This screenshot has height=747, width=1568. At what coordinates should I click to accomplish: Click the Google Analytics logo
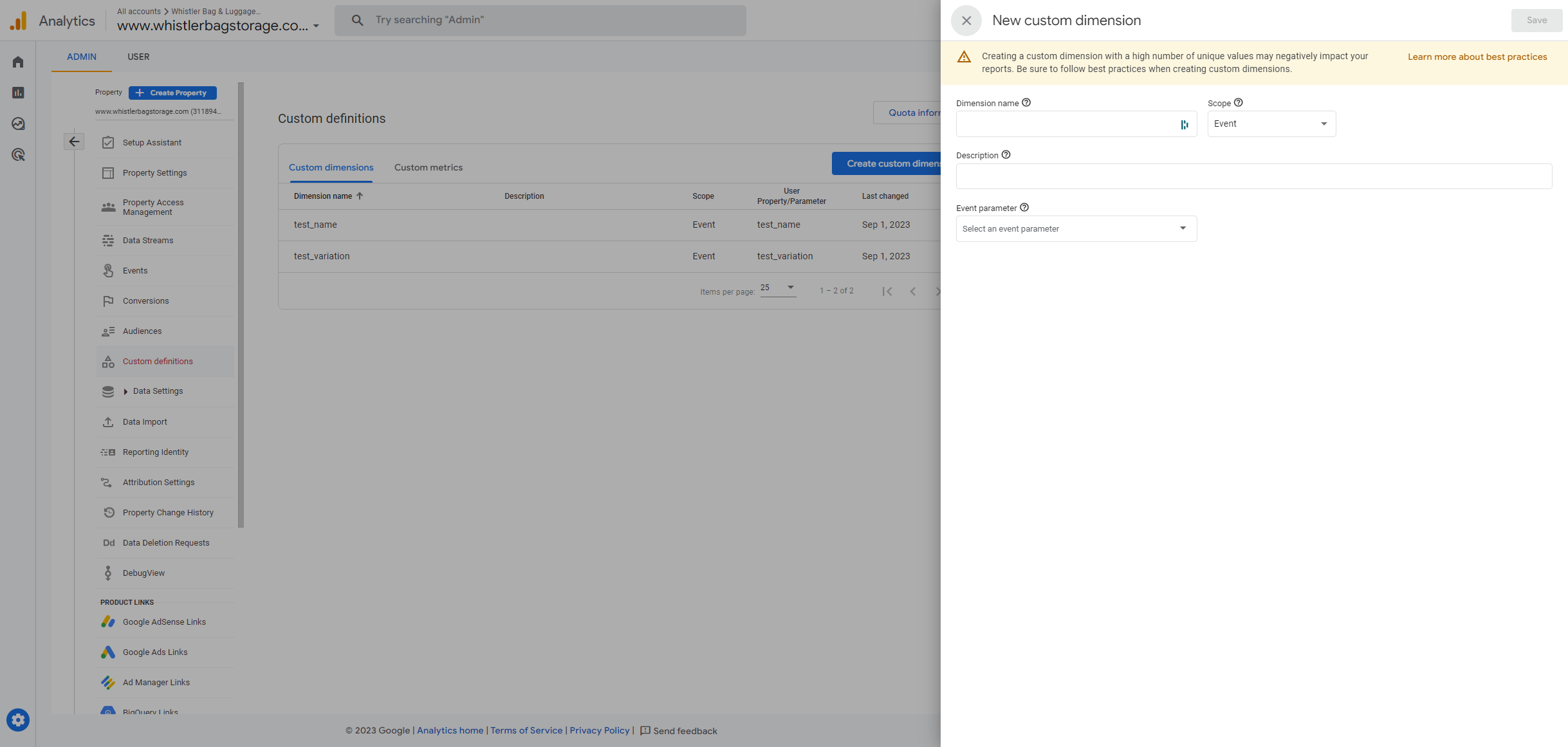point(19,21)
